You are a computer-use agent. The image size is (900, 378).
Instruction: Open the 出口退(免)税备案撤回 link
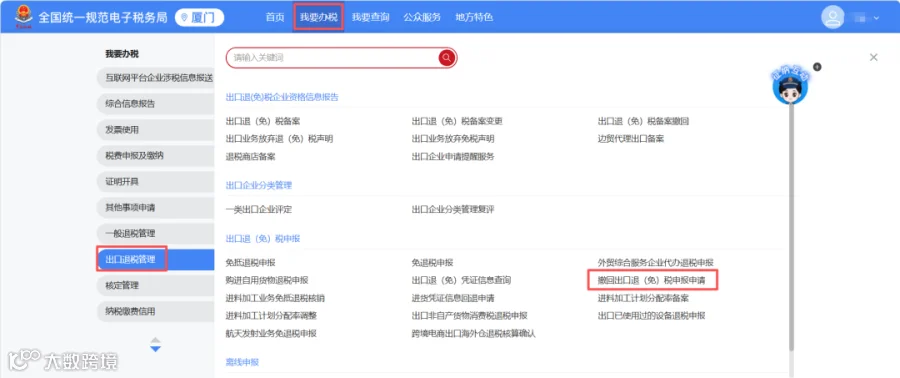(643, 122)
